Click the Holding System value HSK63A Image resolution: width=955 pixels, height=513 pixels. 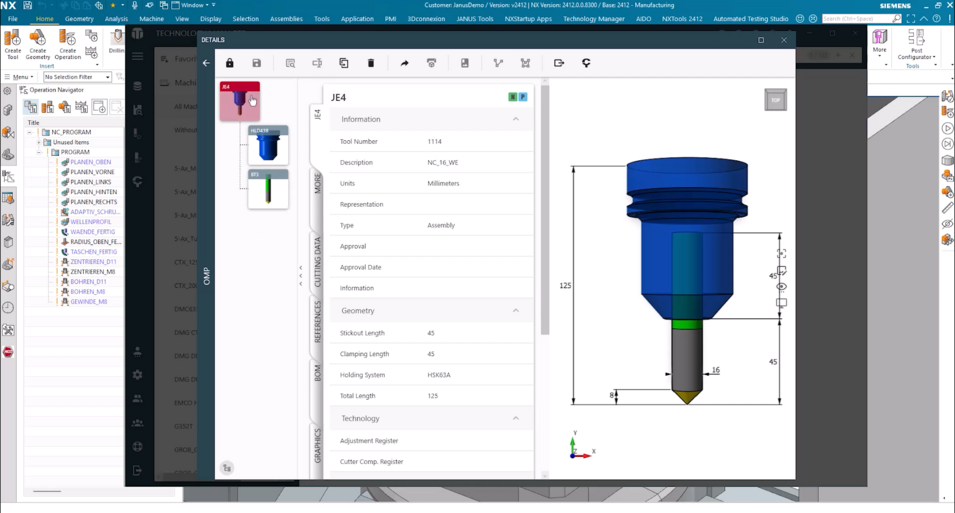pos(439,375)
